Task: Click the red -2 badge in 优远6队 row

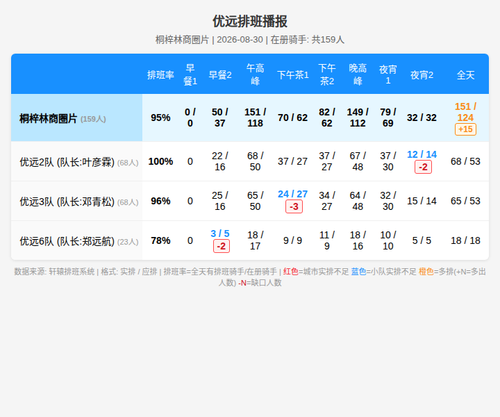Action: coord(221,246)
